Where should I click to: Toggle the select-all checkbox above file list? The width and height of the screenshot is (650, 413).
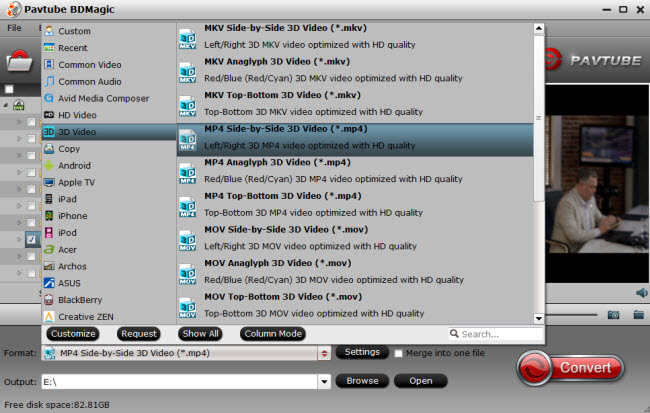[x=9, y=89]
